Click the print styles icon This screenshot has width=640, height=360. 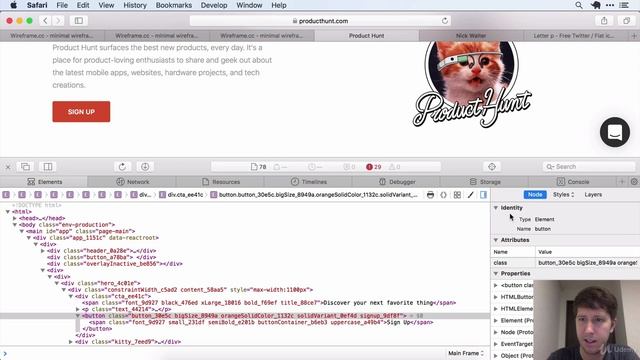click(x=430, y=195)
